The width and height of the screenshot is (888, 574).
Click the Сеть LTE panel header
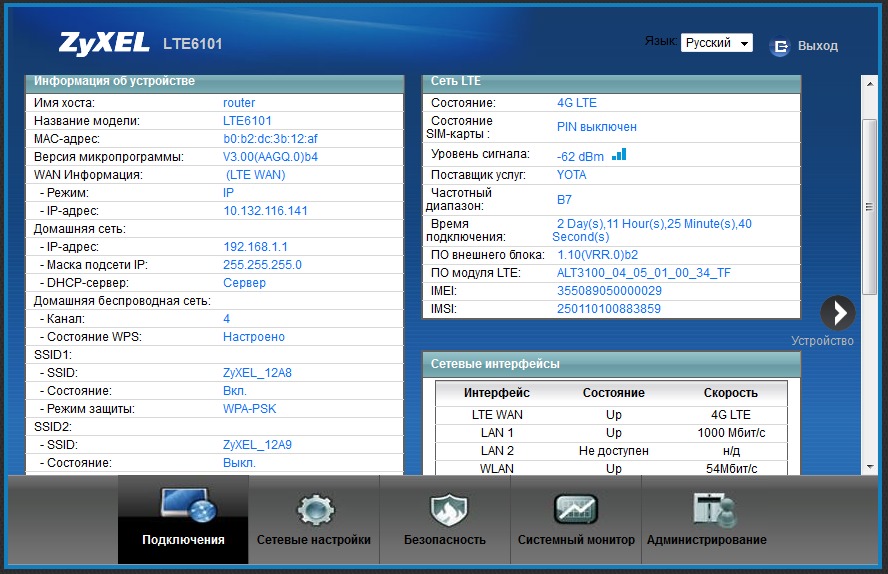tap(612, 83)
